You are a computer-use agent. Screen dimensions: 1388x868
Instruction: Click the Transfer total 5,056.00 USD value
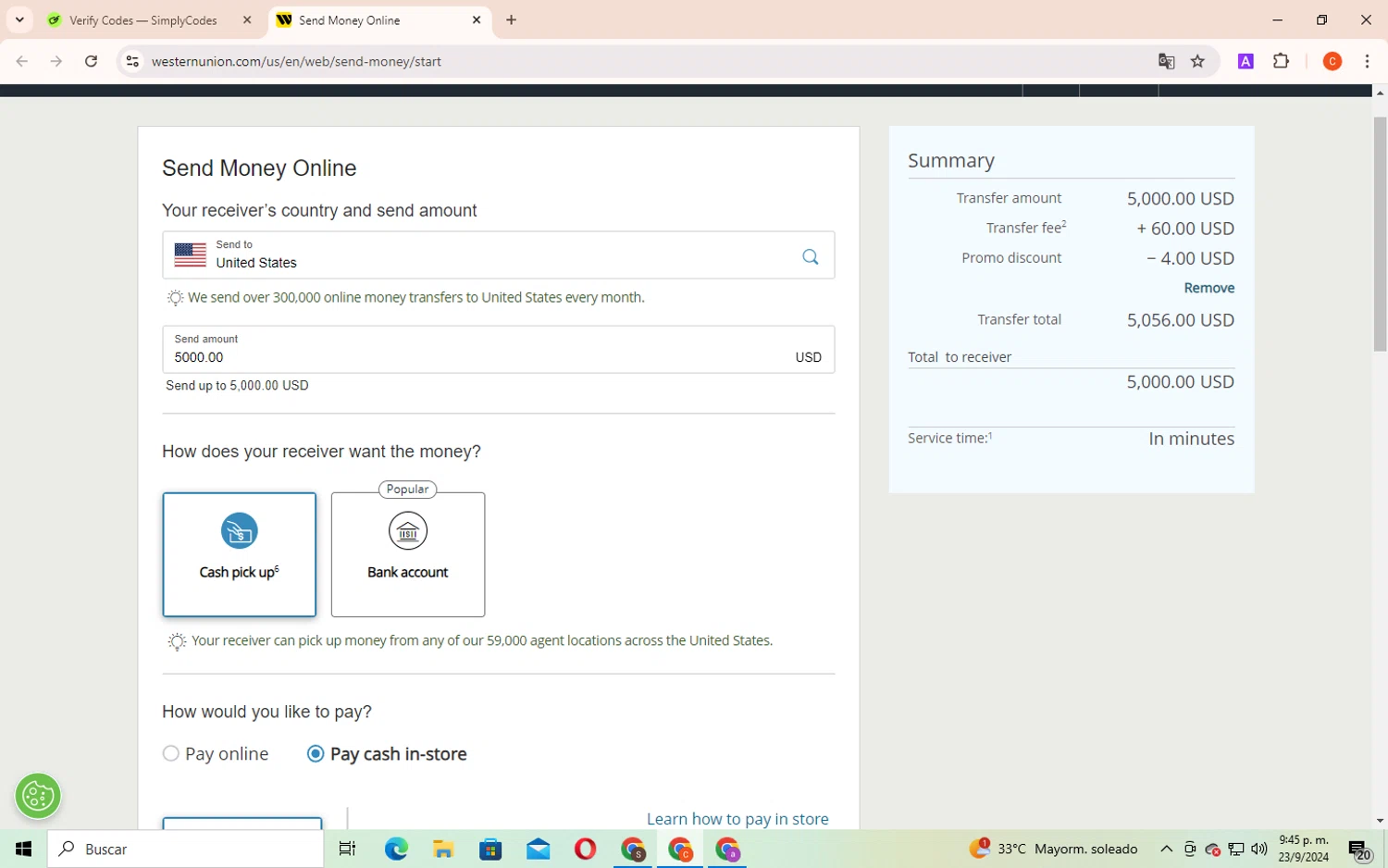tap(1180, 320)
